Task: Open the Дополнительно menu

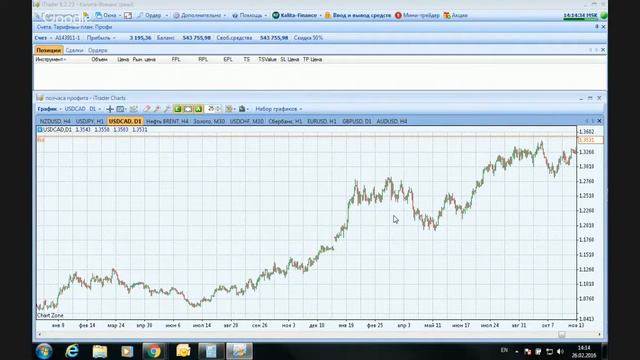Action: coord(200,16)
